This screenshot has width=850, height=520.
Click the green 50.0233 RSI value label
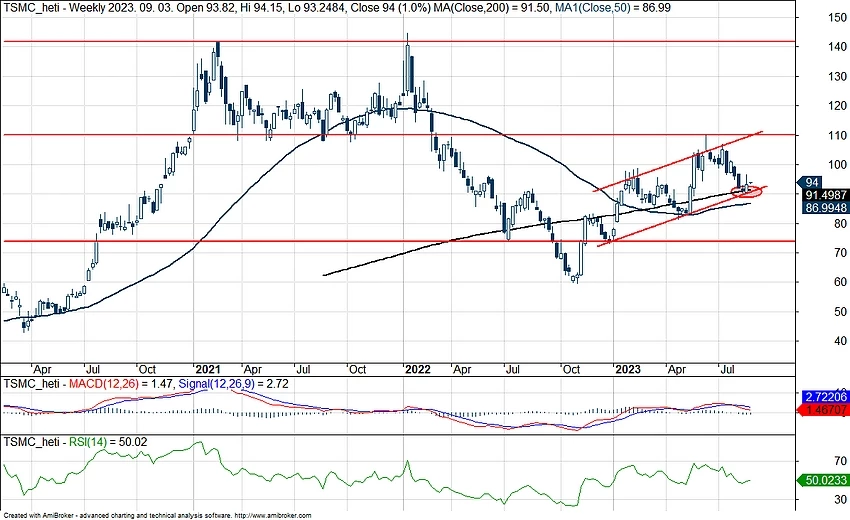(x=825, y=480)
